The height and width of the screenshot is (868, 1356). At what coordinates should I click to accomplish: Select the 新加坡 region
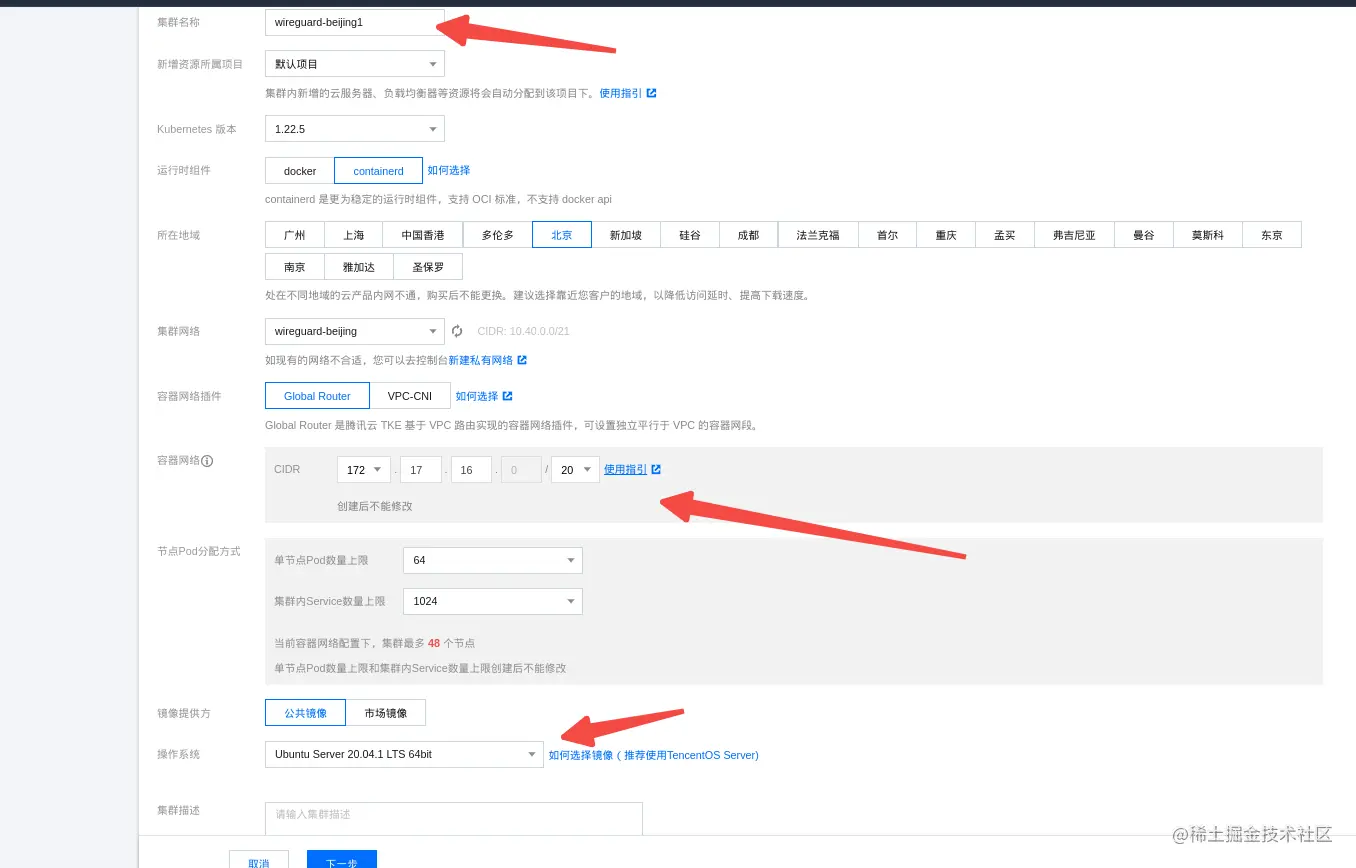click(626, 235)
